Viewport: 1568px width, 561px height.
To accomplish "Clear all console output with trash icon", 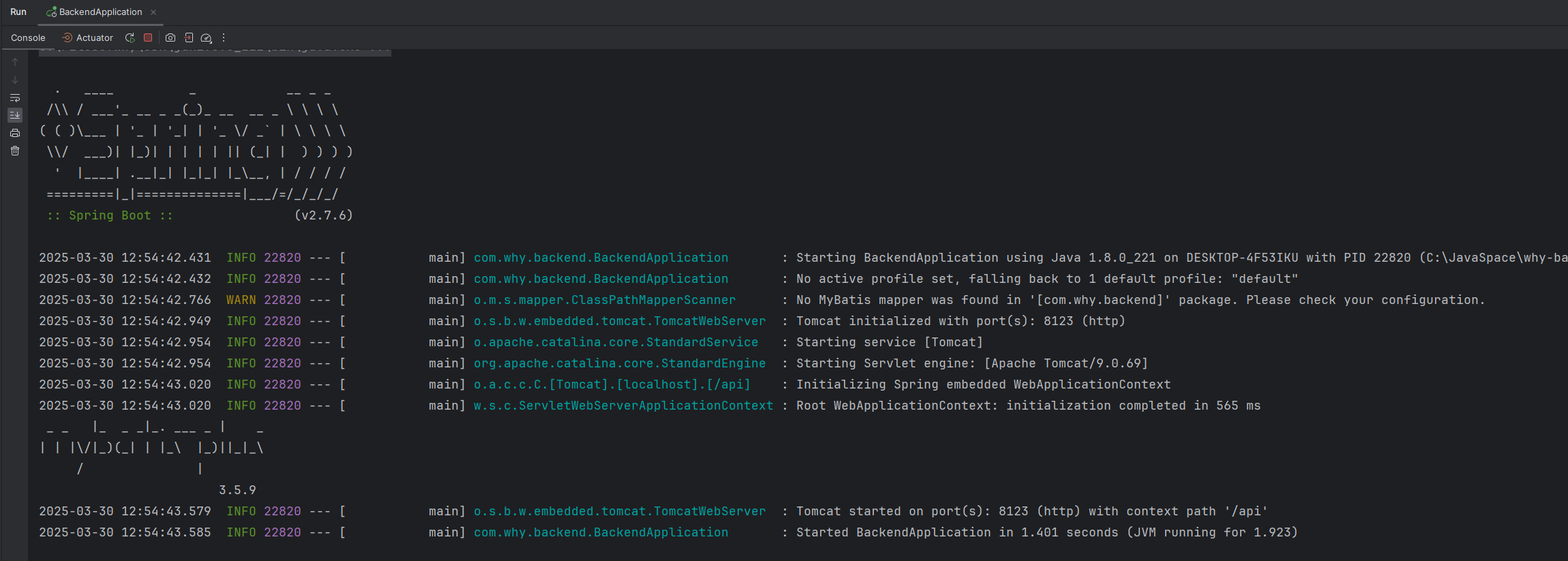I will (x=15, y=151).
